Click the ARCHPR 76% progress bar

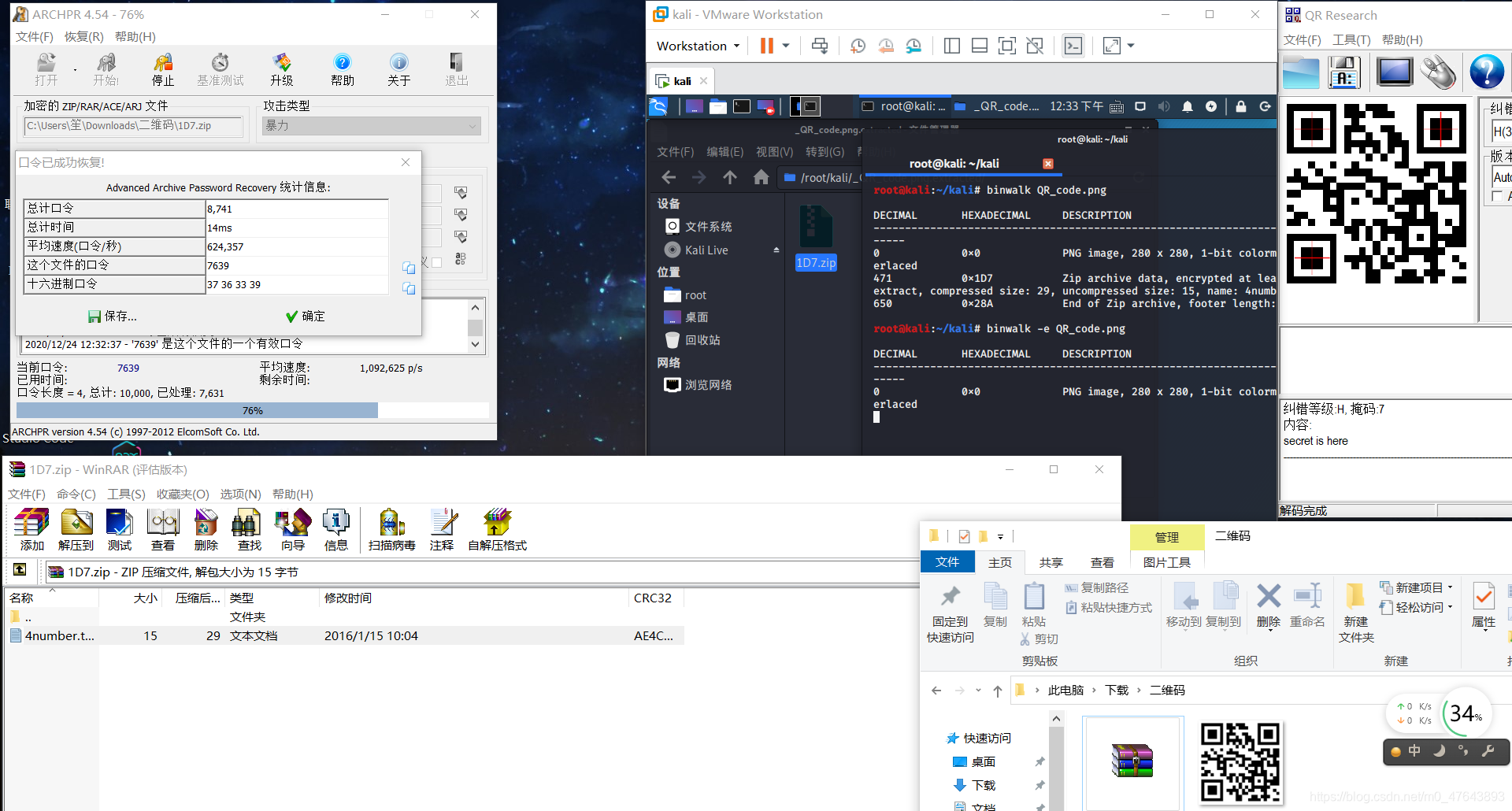coord(252,410)
